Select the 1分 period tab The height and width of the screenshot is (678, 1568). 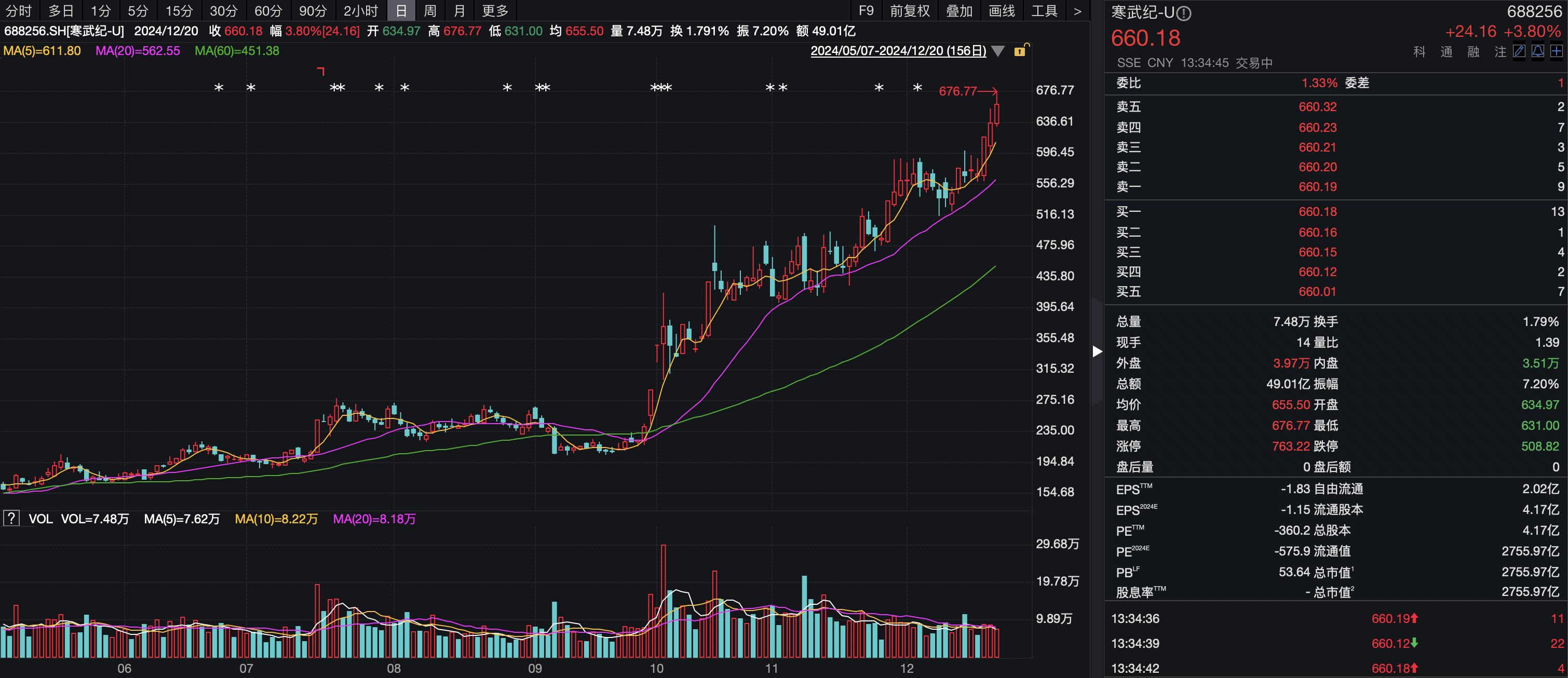click(x=101, y=11)
